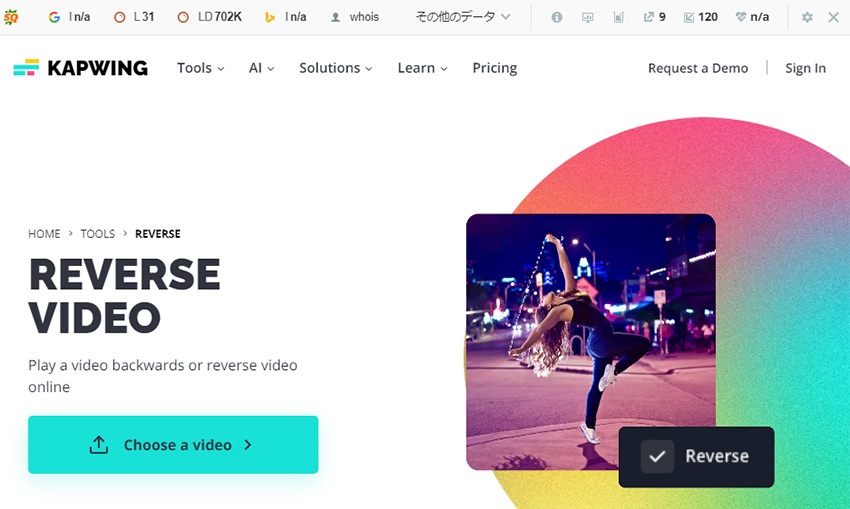Click the Sign In link
Screen dimensions: 850x509
coord(805,68)
